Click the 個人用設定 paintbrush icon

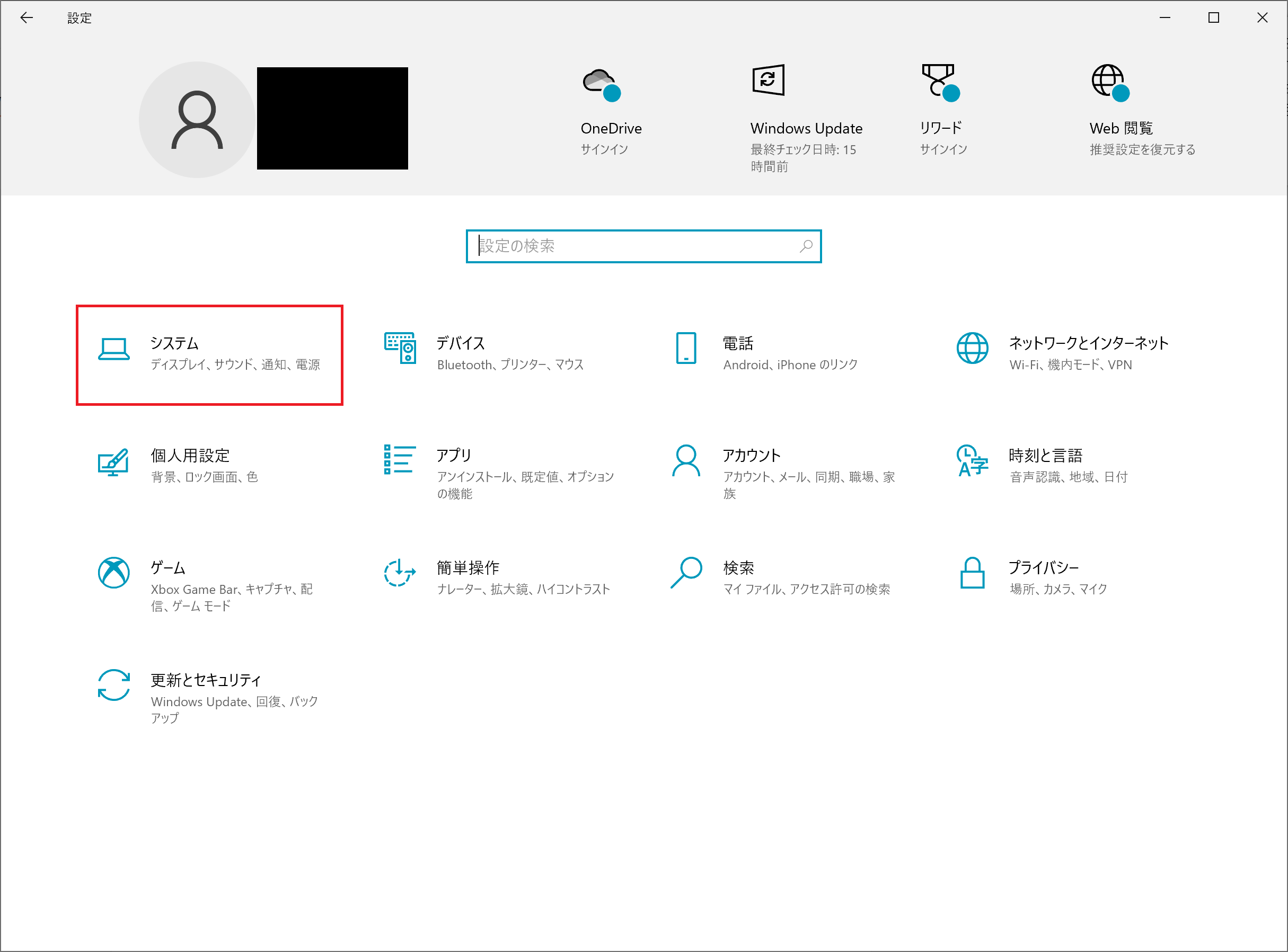(x=113, y=462)
